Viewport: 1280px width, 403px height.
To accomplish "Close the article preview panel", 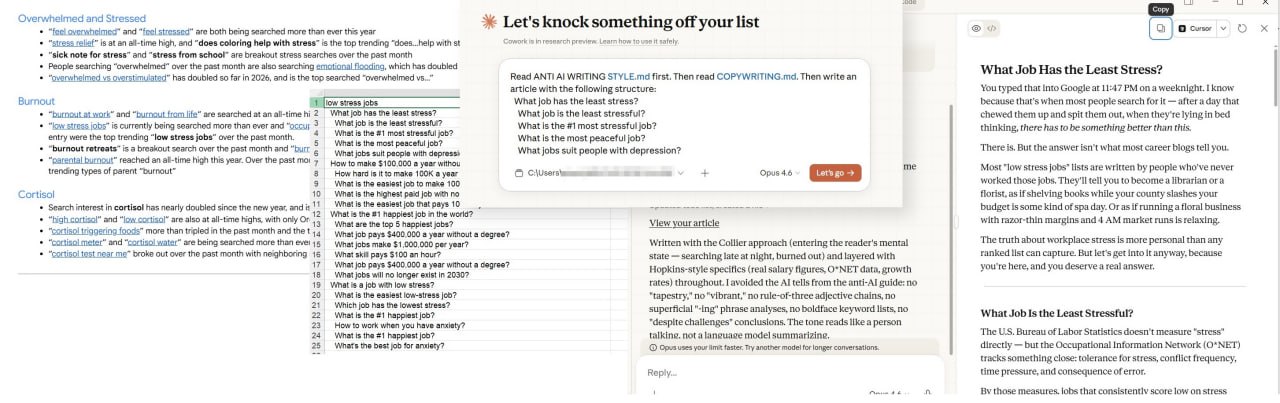I will (1264, 29).
